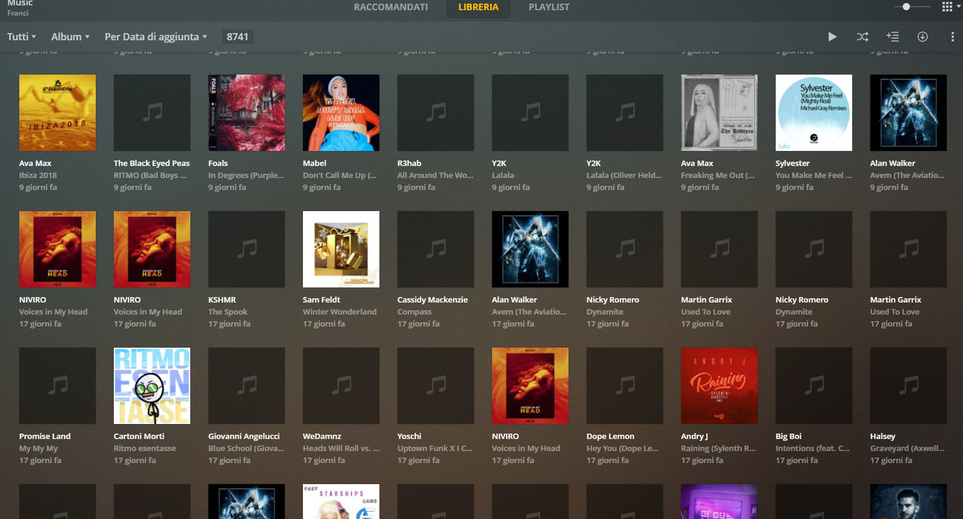The width and height of the screenshot is (963, 519).
Task: Open Halsey Graveyard album cover
Action: [x=908, y=385]
